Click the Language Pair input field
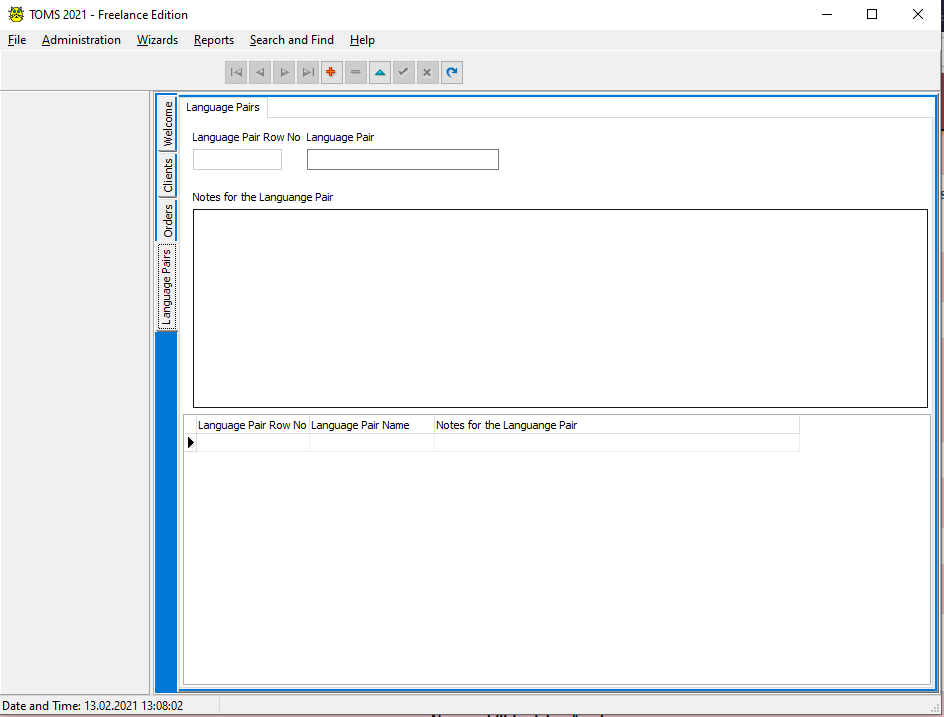 coord(402,159)
